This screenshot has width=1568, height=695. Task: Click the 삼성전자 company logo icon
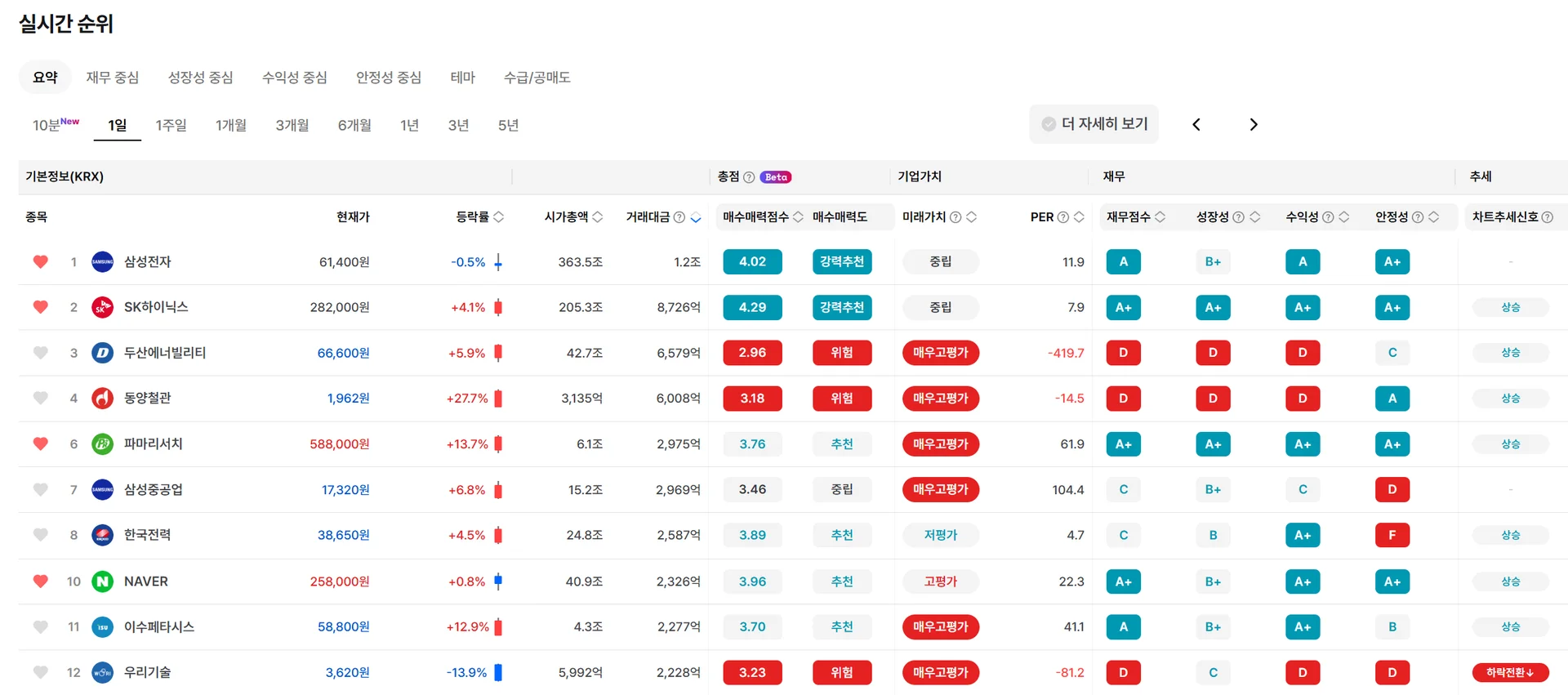pos(102,262)
